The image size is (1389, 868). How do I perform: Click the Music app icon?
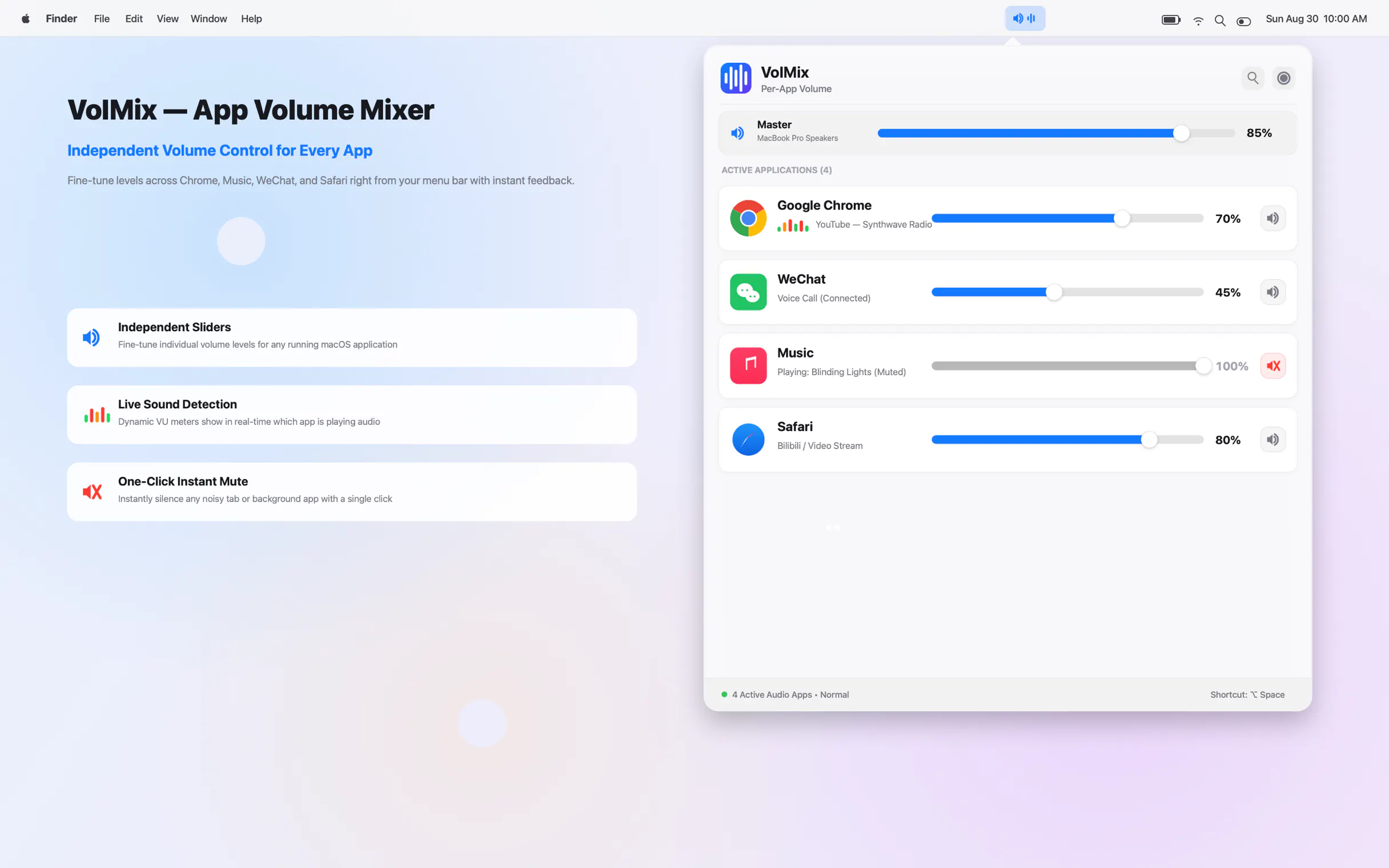[x=748, y=365]
